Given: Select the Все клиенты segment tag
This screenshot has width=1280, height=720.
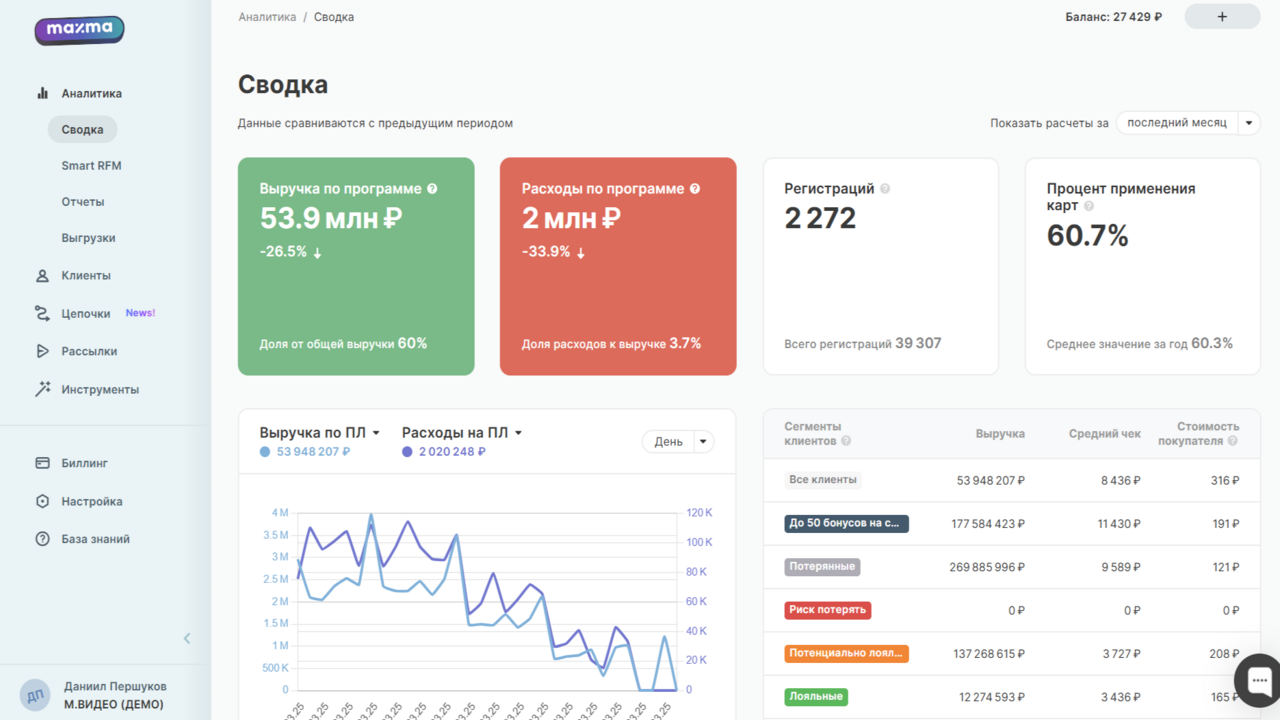Looking at the screenshot, I should 823,480.
